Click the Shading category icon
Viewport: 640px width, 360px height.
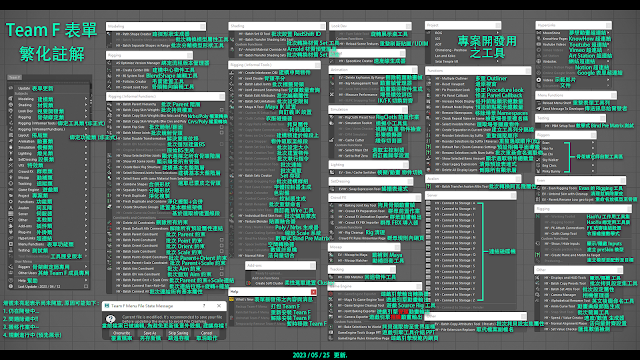point(11,105)
